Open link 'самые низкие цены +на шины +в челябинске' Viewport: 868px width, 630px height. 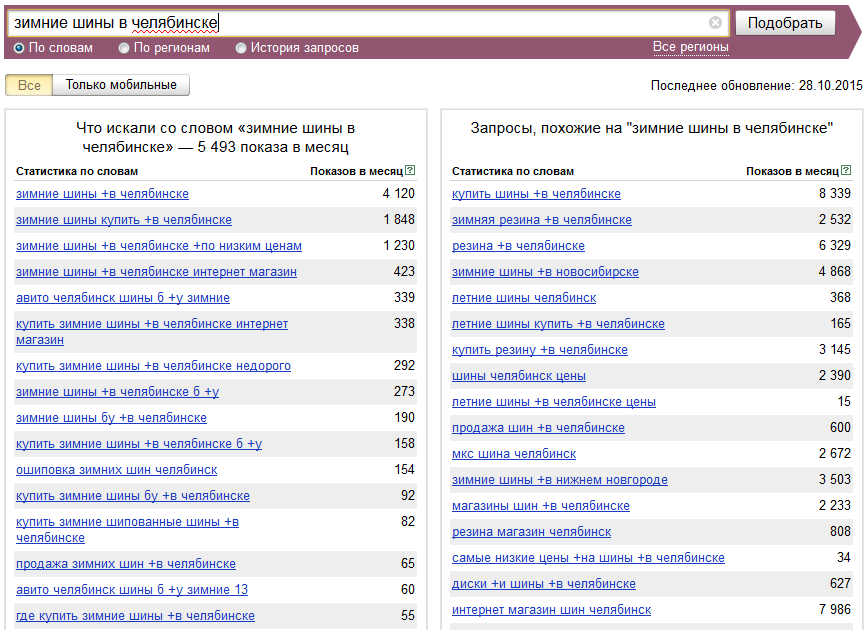(588, 558)
